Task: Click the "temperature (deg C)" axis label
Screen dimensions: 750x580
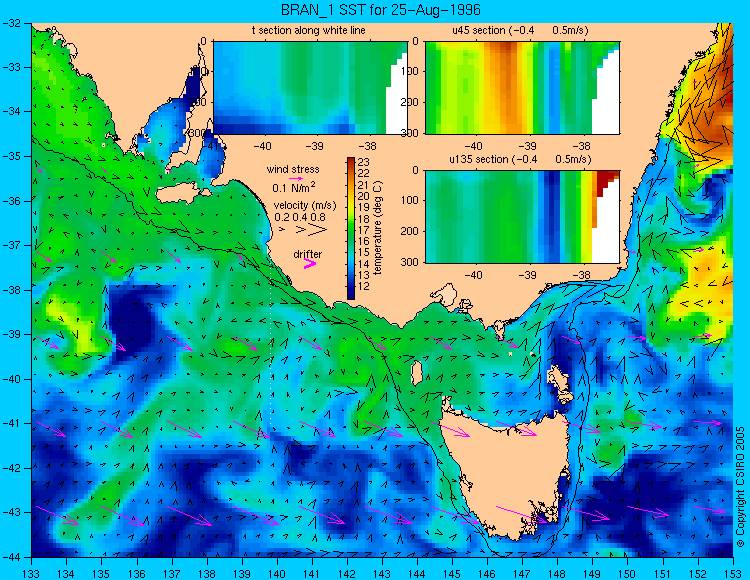Action: pyautogui.click(x=378, y=228)
